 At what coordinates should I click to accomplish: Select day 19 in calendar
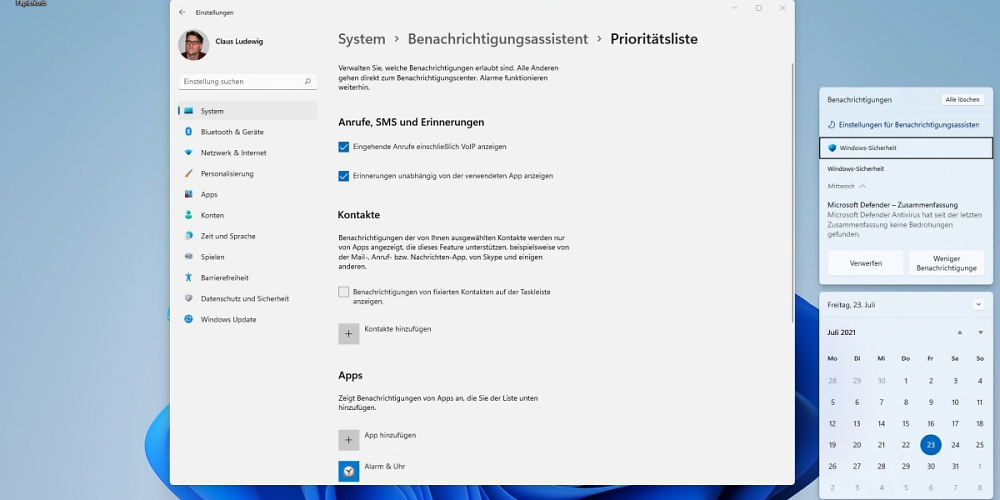point(832,445)
